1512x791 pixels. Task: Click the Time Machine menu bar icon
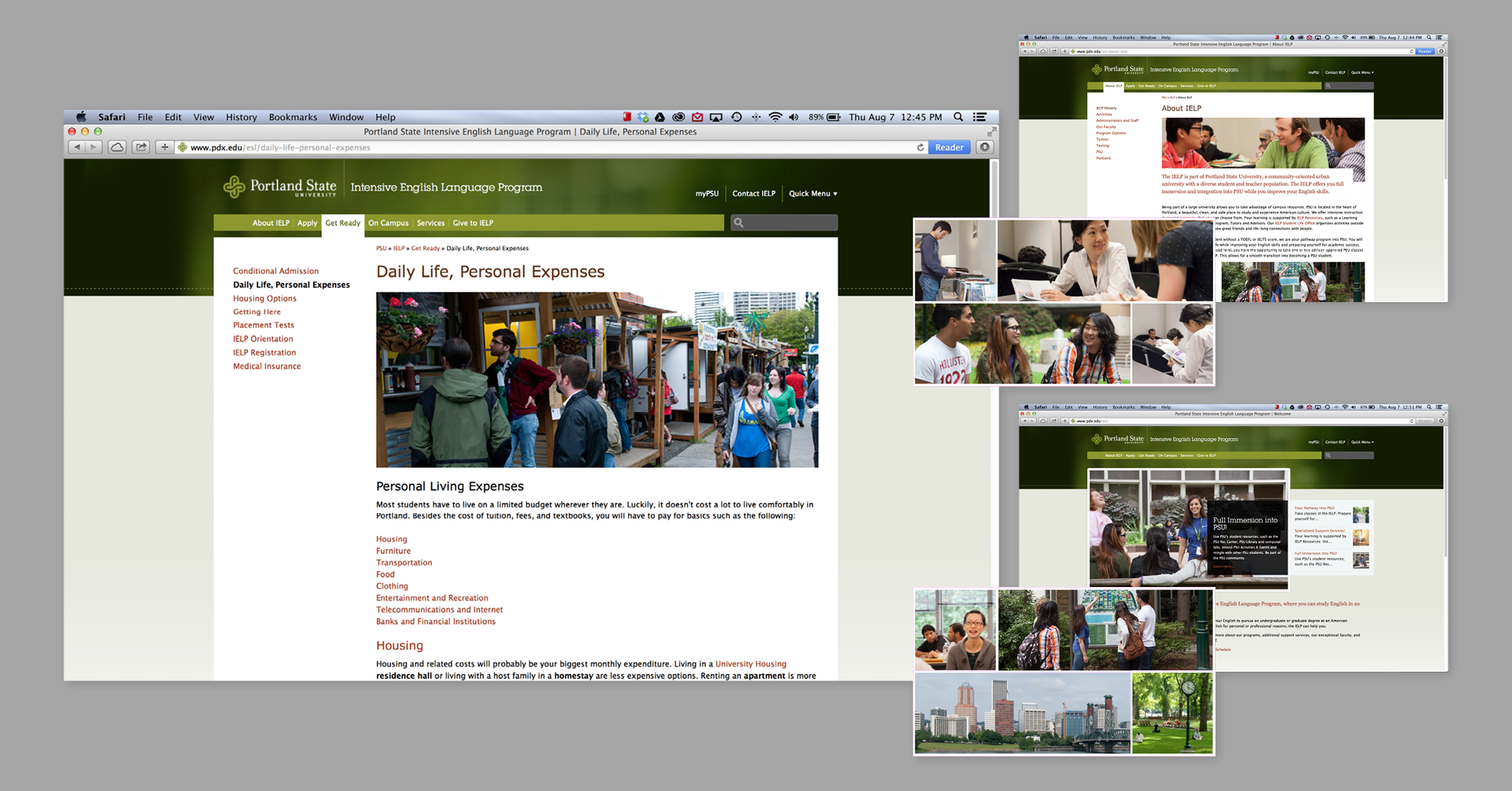(x=736, y=117)
